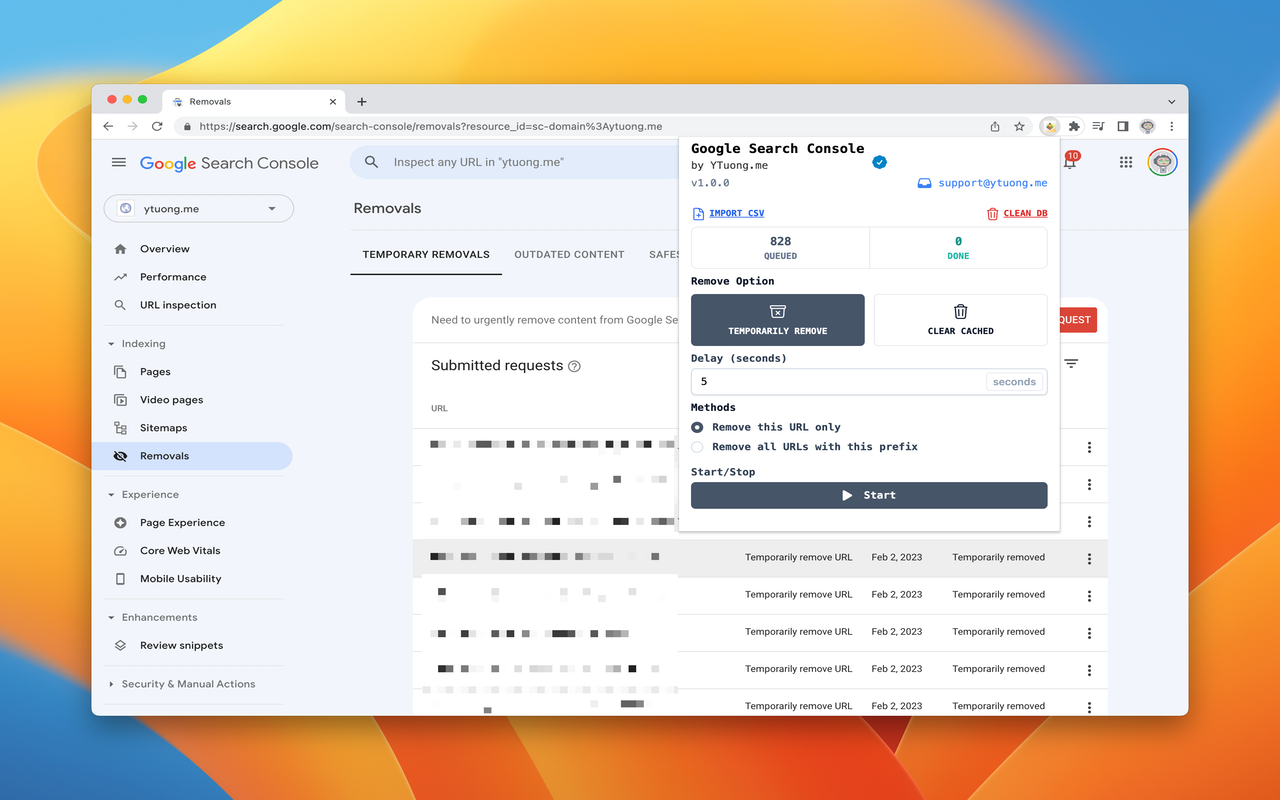Open the Chrome profile avatar
This screenshot has height=800, width=1280.
pos(1148,126)
